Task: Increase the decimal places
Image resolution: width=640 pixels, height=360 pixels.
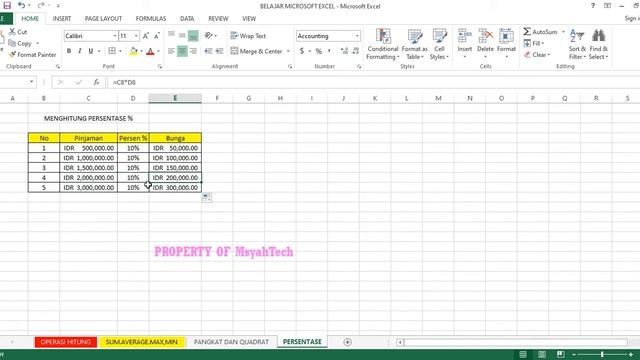Action: (x=344, y=51)
